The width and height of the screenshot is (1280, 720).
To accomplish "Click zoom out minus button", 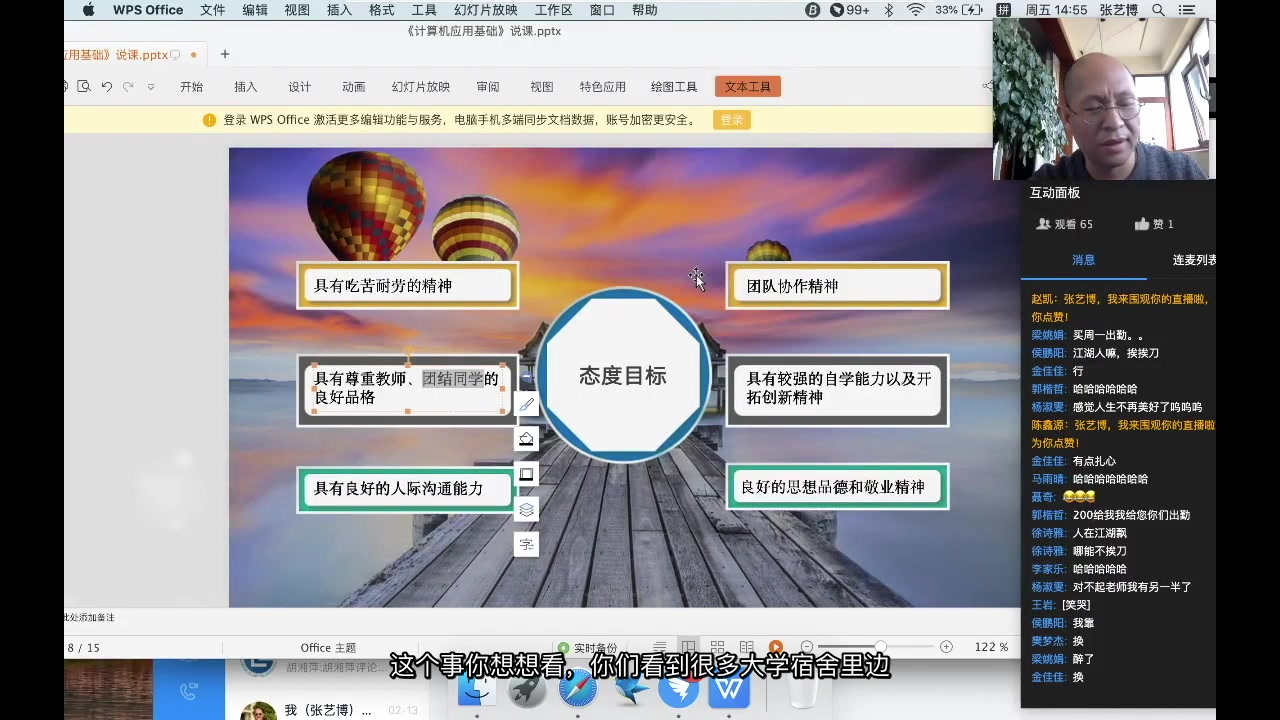I will pos(807,647).
